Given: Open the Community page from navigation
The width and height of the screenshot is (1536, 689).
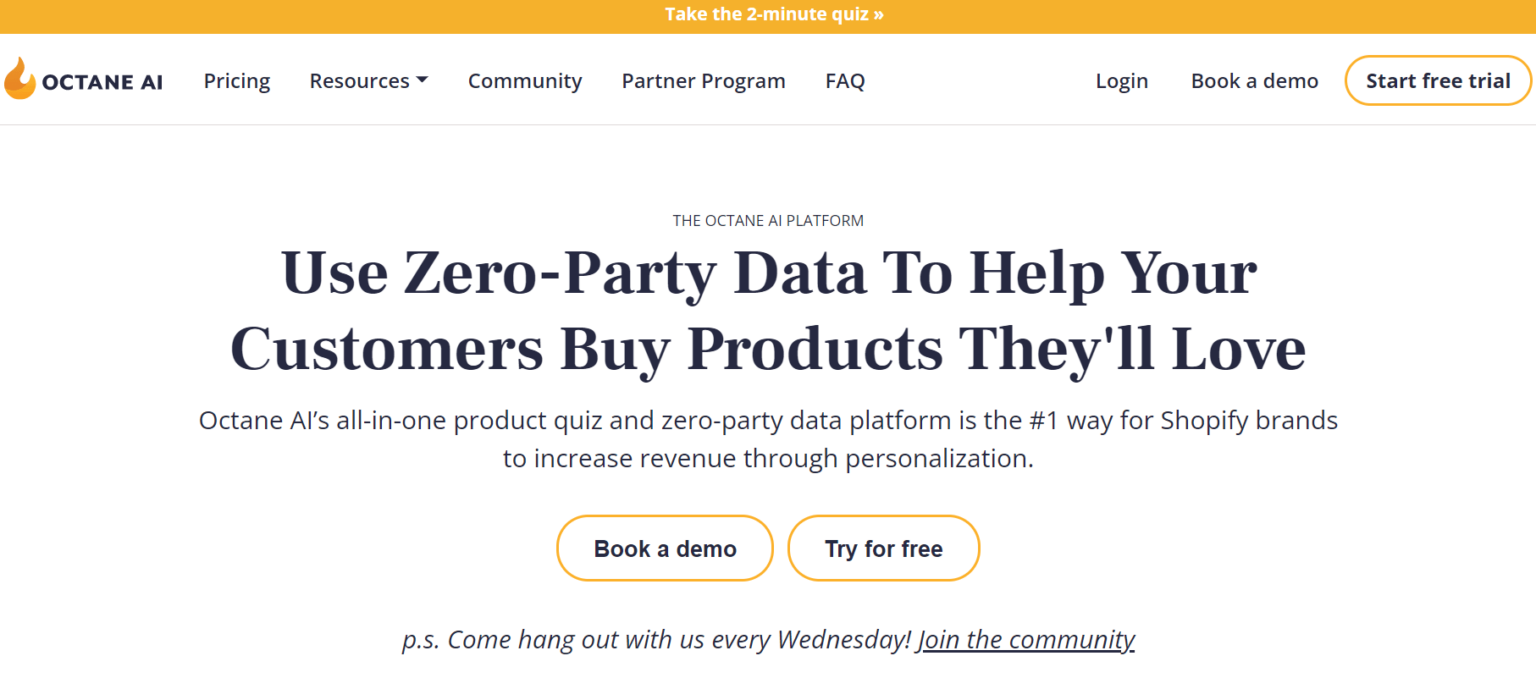Looking at the screenshot, I should tap(525, 80).
